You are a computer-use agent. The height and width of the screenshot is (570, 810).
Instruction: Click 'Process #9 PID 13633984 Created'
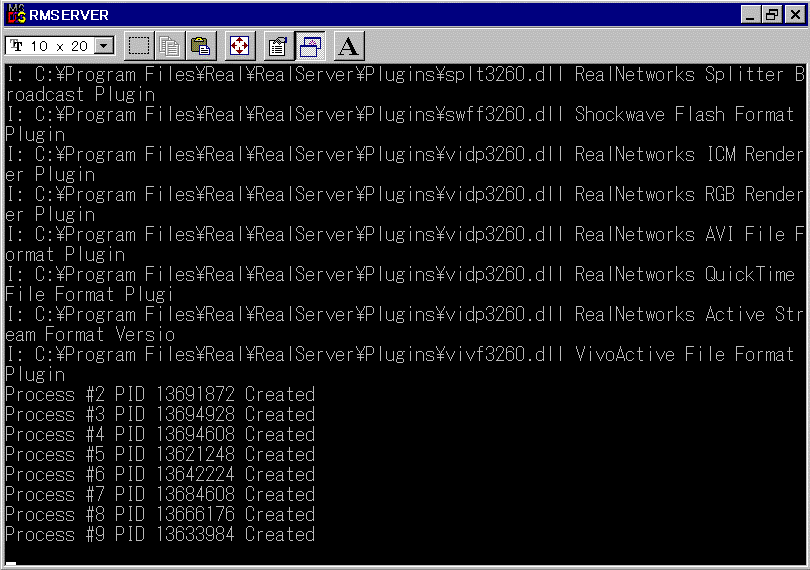pos(160,534)
